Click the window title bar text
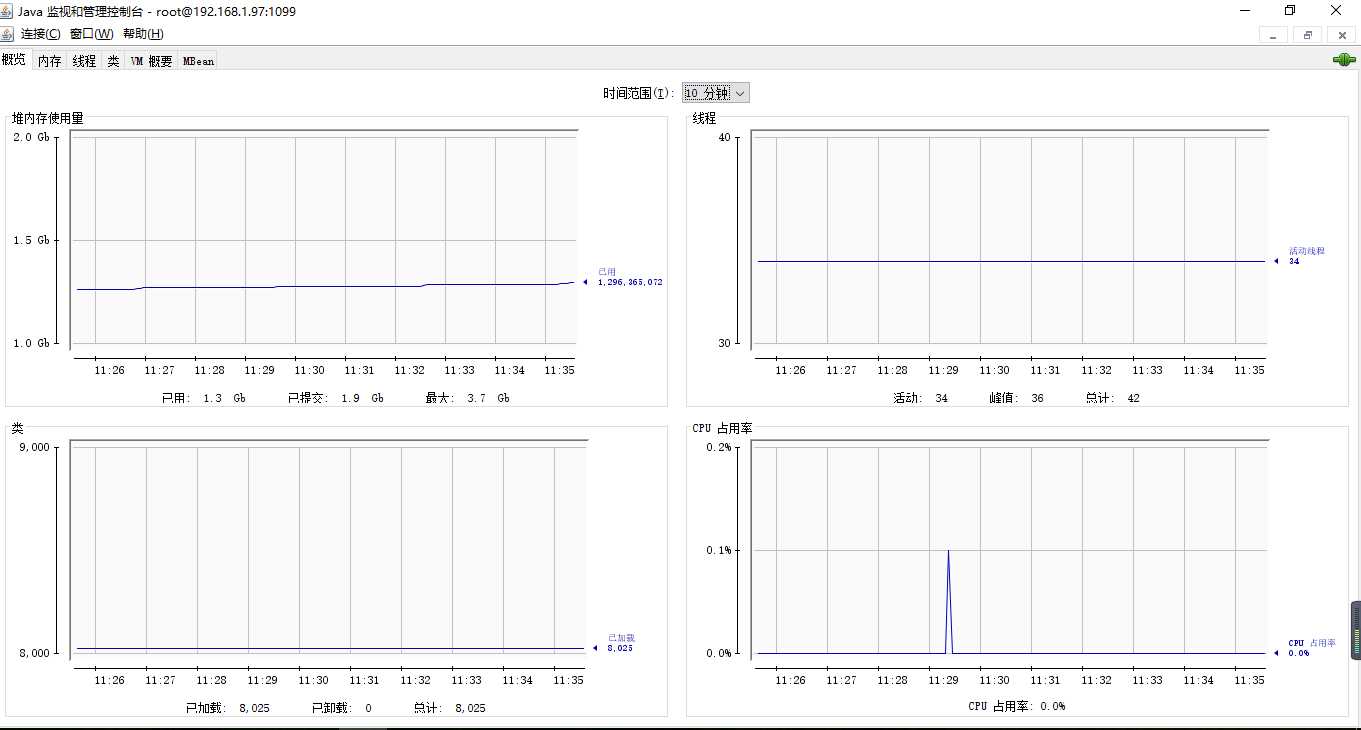The height and width of the screenshot is (730, 1361). coord(157,11)
